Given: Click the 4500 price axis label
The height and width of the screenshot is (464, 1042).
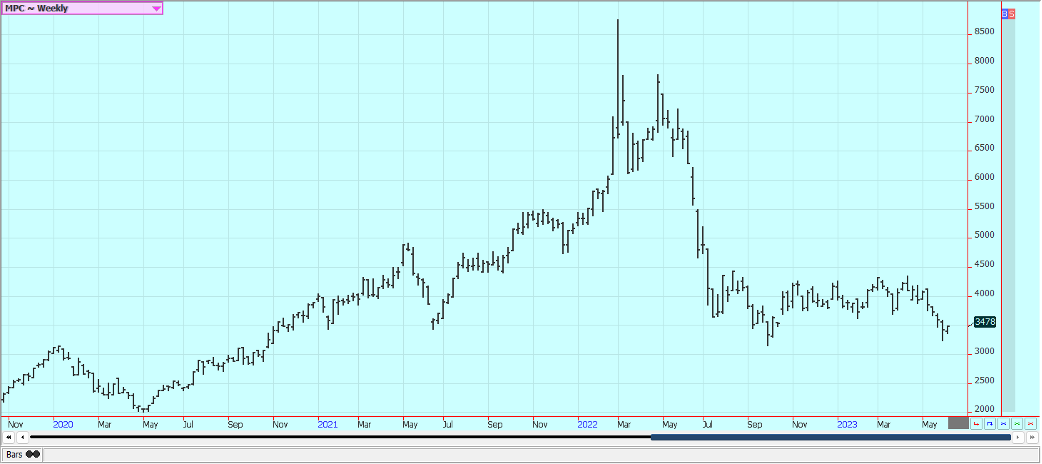Looking at the screenshot, I should pyautogui.click(x=984, y=265).
